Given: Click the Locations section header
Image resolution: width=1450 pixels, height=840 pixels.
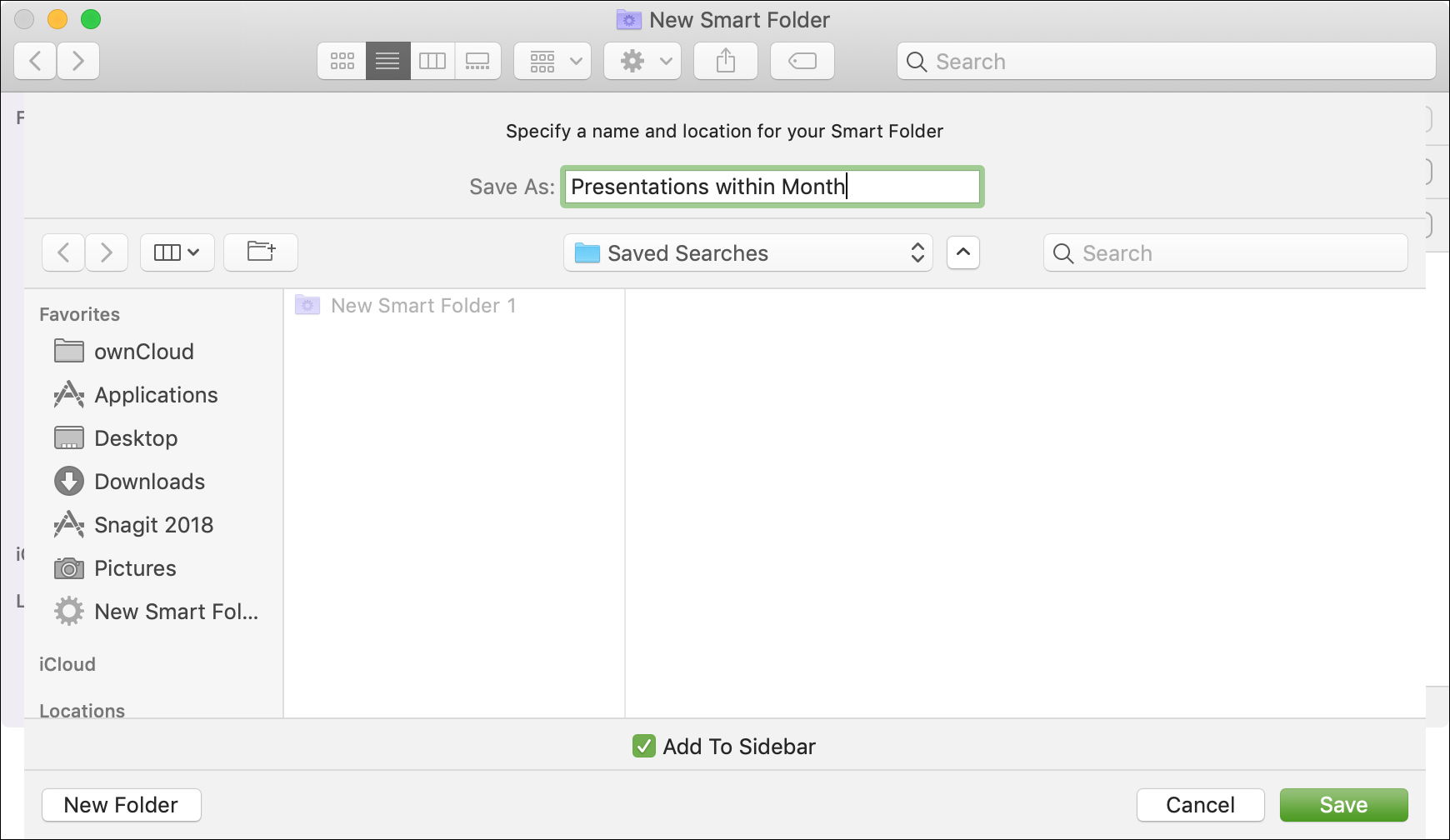Looking at the screenshot, I should pyautogui.click(x=82, y=711).
